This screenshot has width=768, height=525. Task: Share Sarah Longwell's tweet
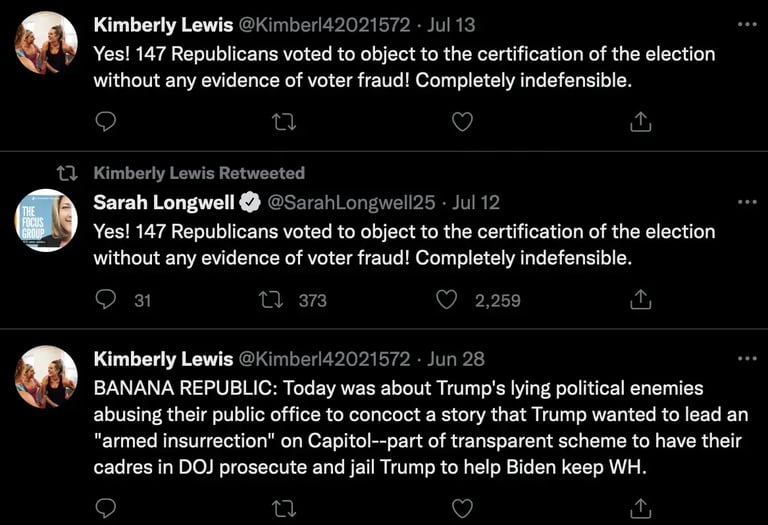[641, 299]
